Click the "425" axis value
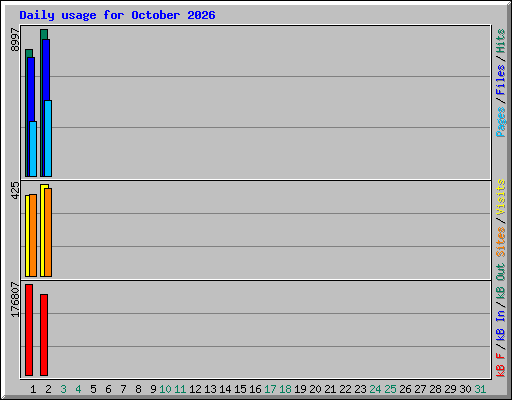The image size is (512, 400). (15, 190)
